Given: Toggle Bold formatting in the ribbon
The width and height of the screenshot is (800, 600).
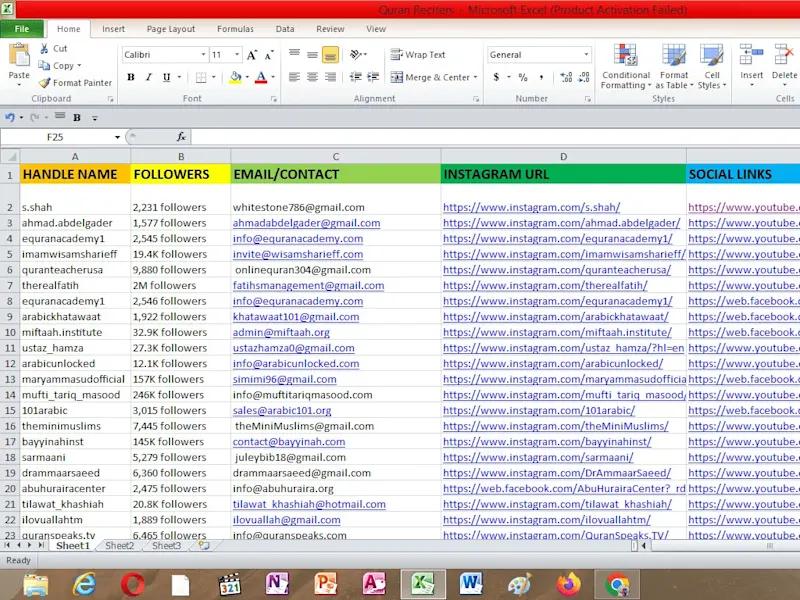Looking at the screenshot, I should coord(131,78).
